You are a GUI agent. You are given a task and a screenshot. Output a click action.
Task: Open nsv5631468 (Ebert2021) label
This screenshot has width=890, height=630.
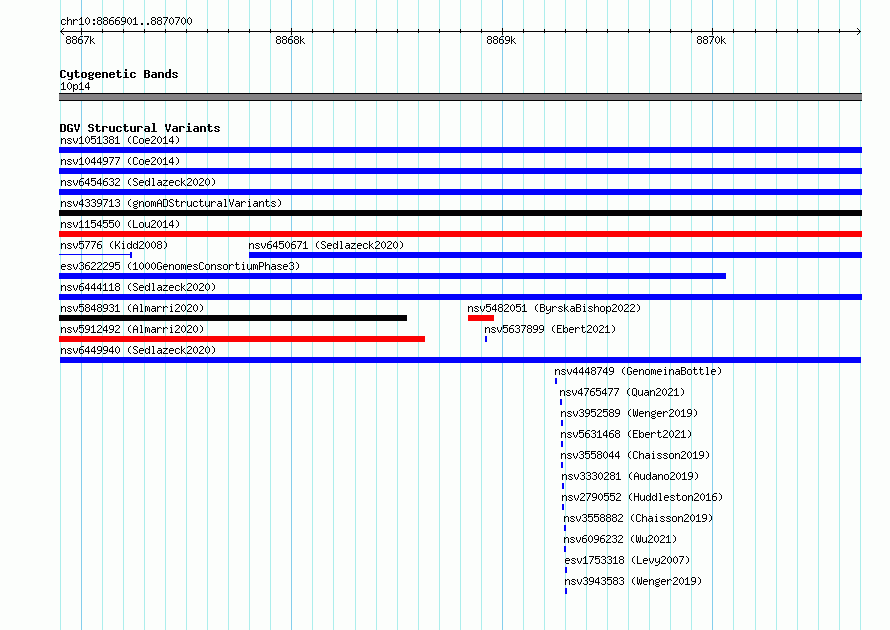coord(626,434)
